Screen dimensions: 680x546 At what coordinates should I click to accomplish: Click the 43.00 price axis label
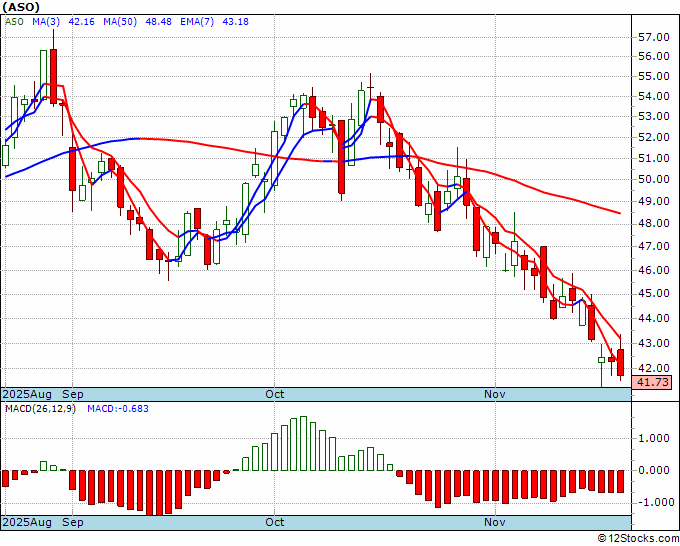point(654,343)
